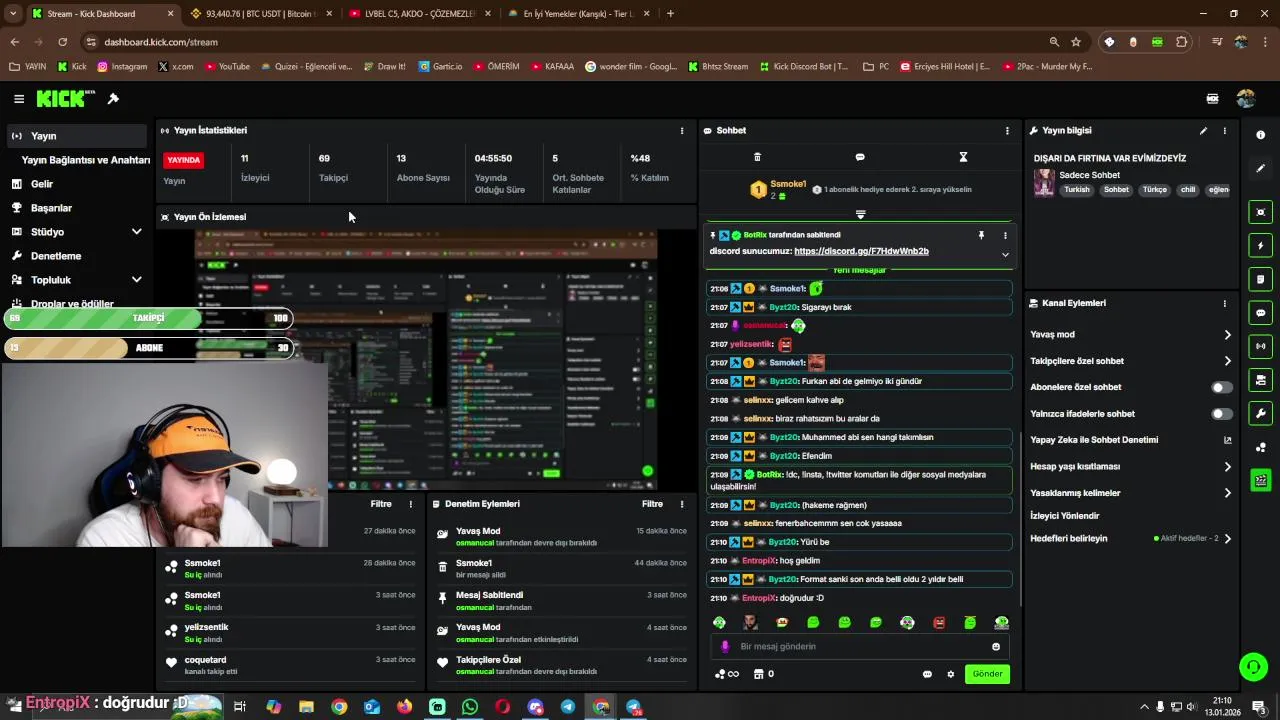Open Denetleme in left sidebar
Screen dimensions: 1280x720
(x=77, y=256)
